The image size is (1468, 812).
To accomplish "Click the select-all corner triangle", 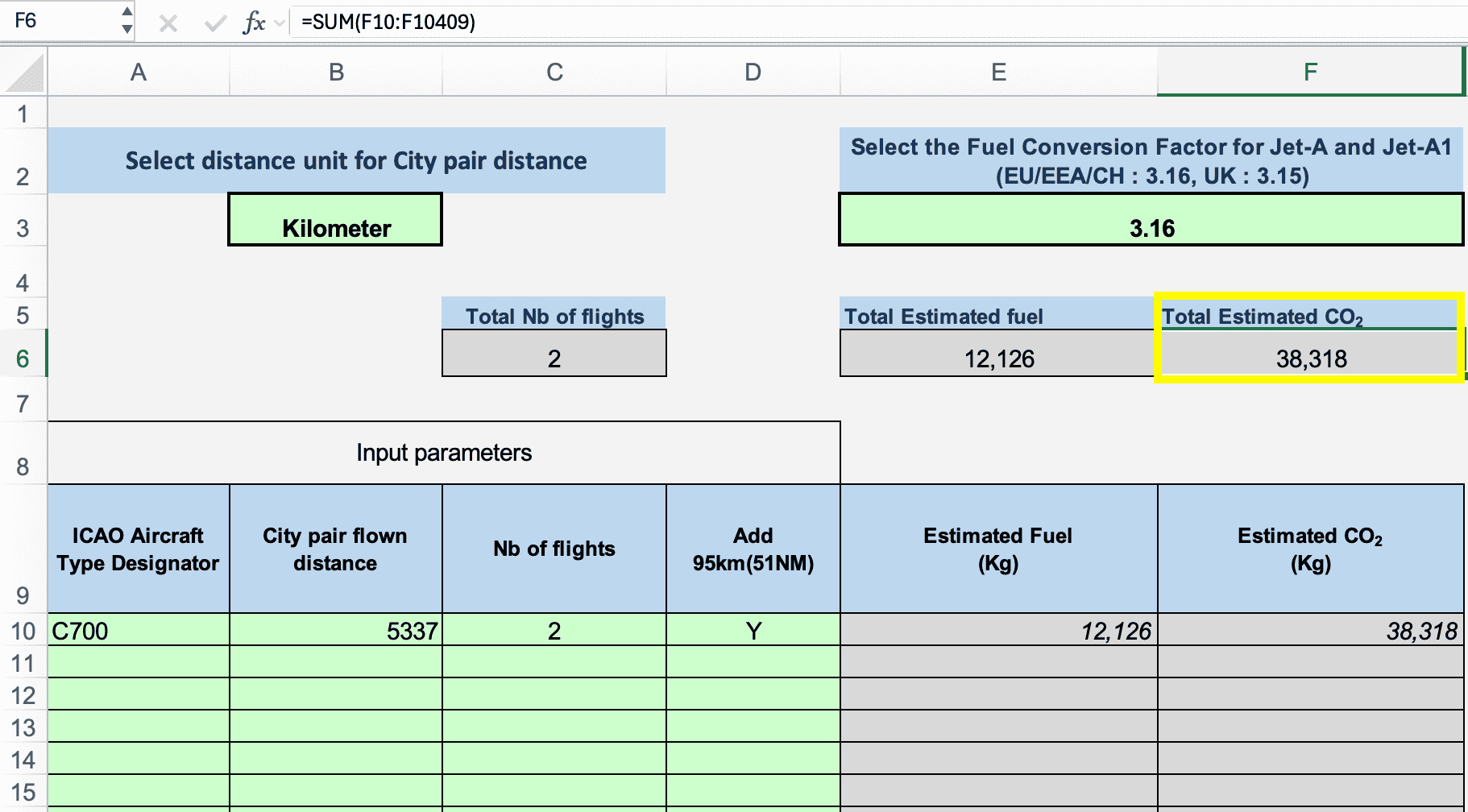I will 24,72.
